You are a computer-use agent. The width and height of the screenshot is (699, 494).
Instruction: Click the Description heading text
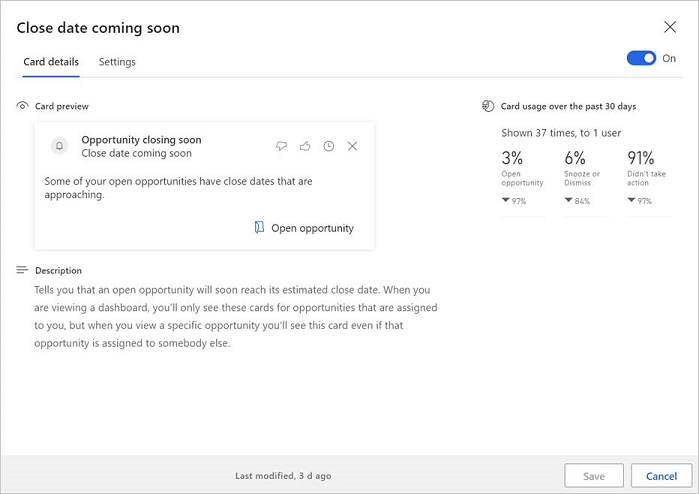[58, 270]
